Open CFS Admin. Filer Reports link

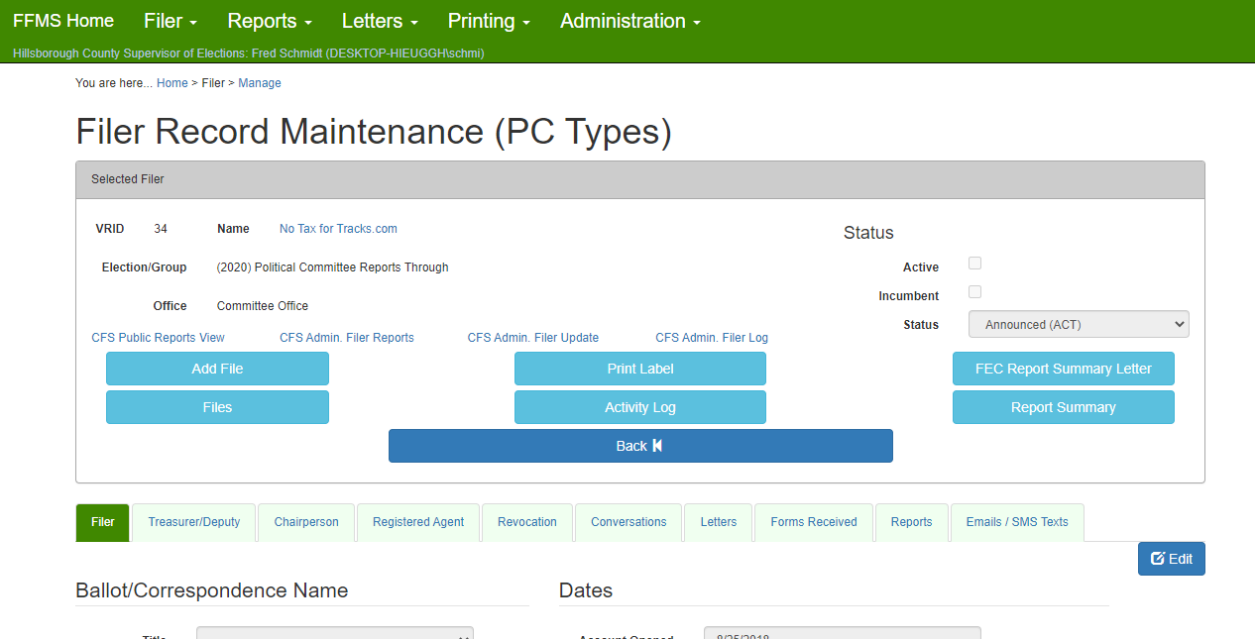pos(347,338)
